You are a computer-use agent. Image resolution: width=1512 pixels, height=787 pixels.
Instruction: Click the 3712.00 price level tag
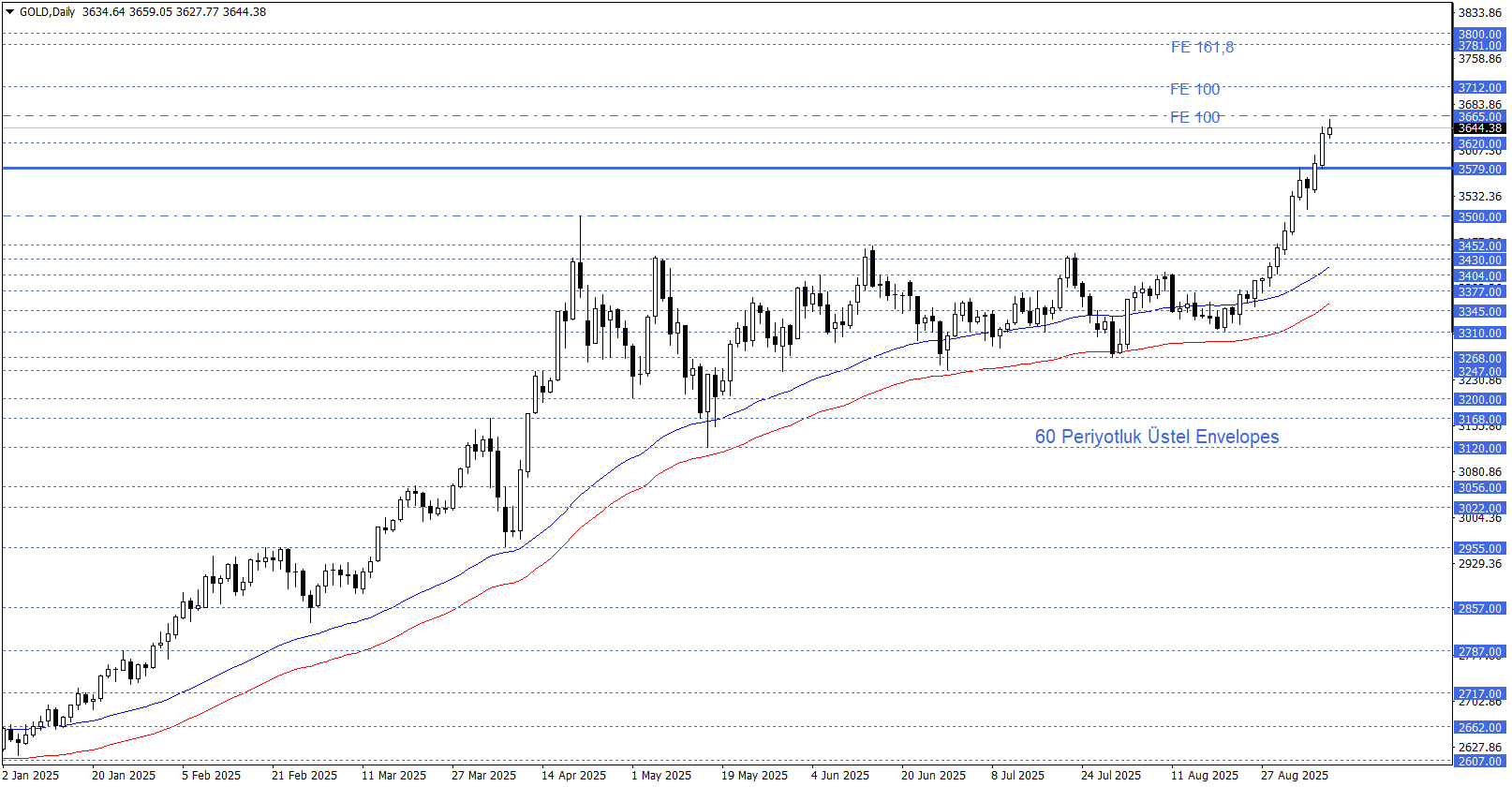point(1479,88)
